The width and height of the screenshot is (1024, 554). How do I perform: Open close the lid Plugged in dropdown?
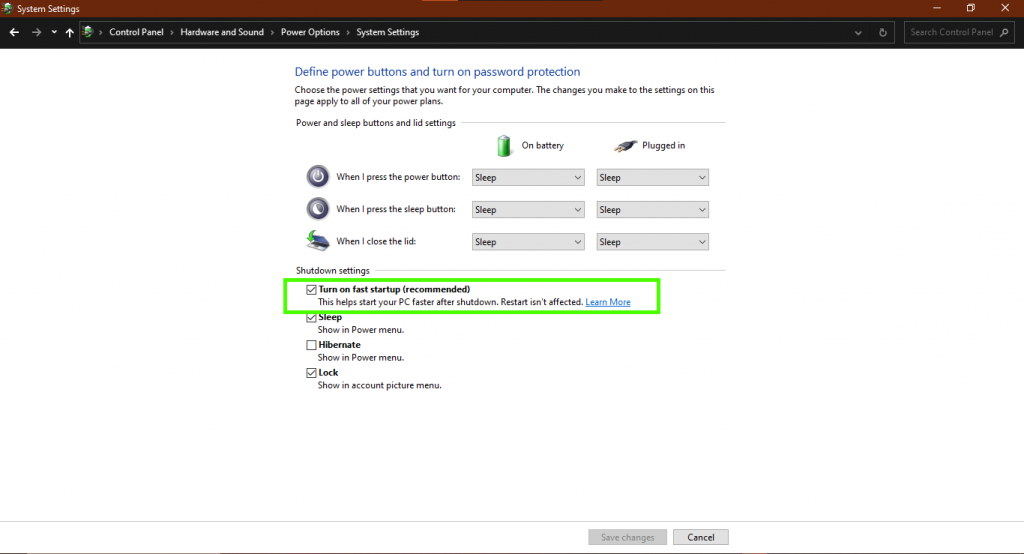[652, 242]
